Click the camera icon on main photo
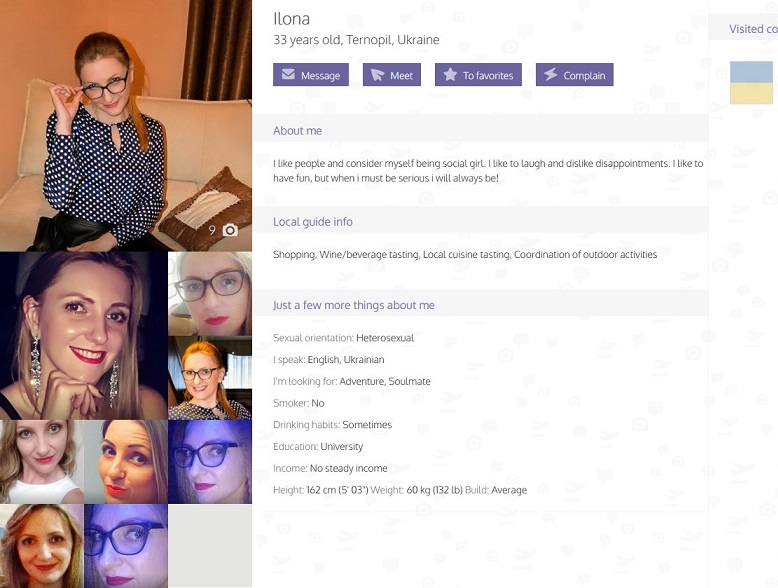The image size is (778, 588). coord(230,230)
